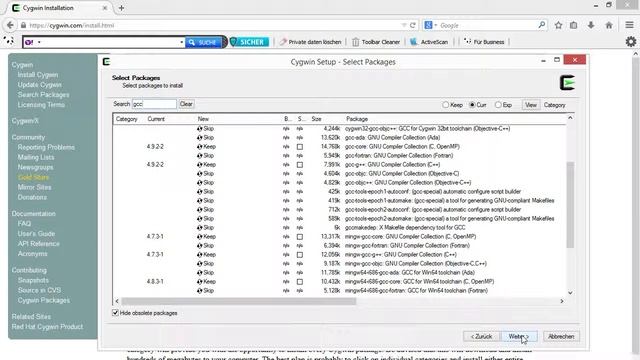Cycle the gcc-objc Skip action icon
Viewport: 640px width, 360px height.
point(200,173)
